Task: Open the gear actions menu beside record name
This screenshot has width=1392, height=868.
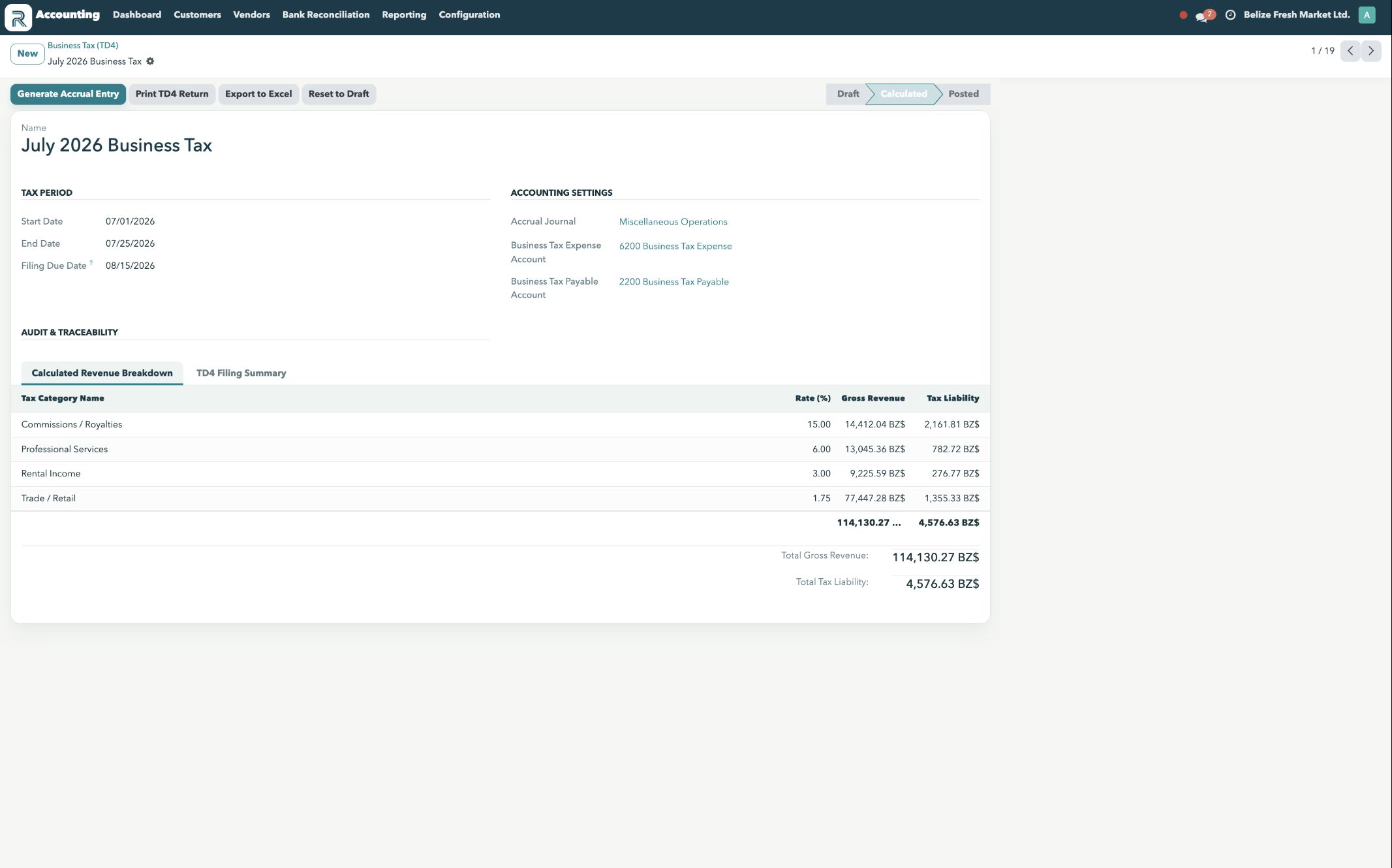Action: coord(150,61)
